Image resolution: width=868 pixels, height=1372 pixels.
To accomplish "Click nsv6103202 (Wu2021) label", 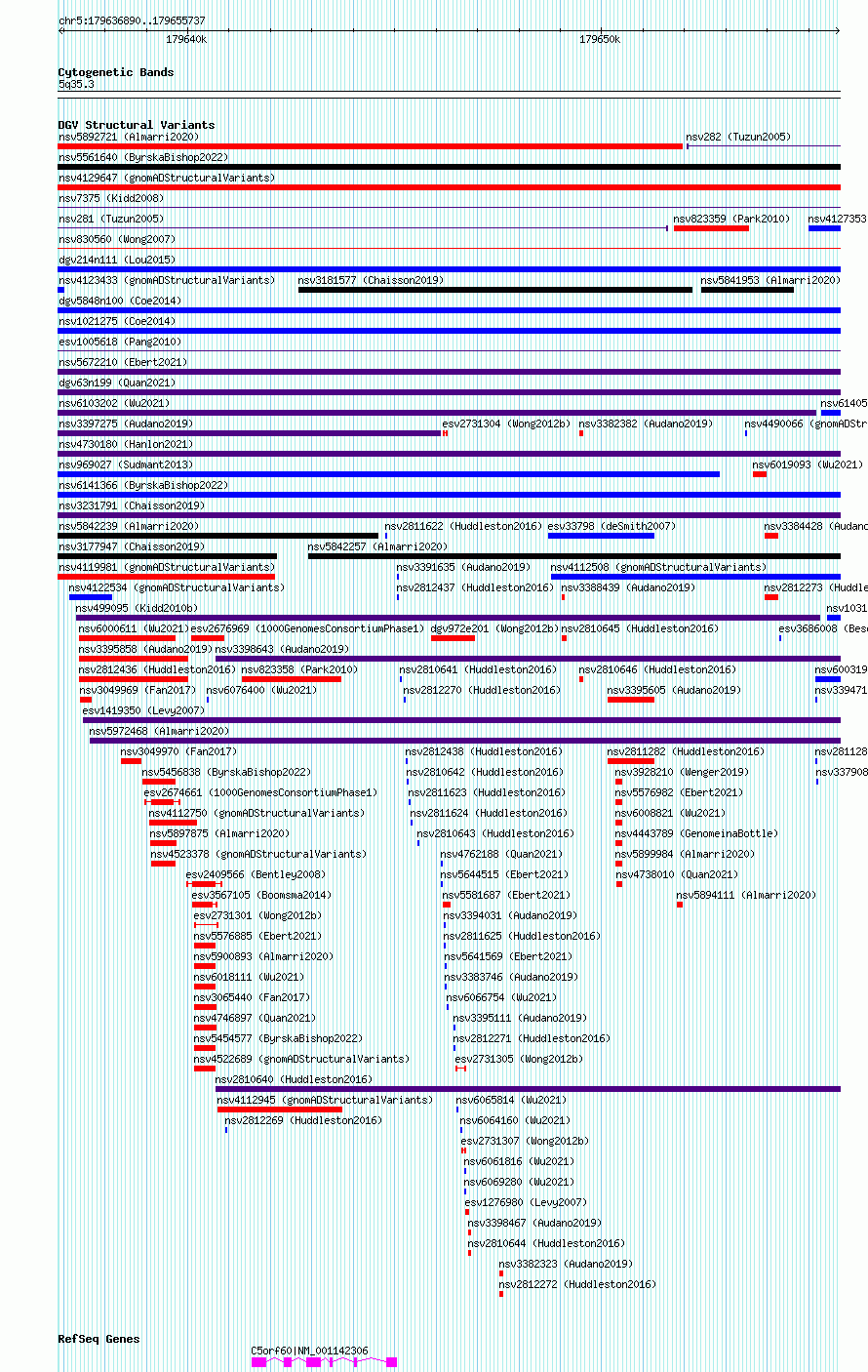I will click(114, 403).
